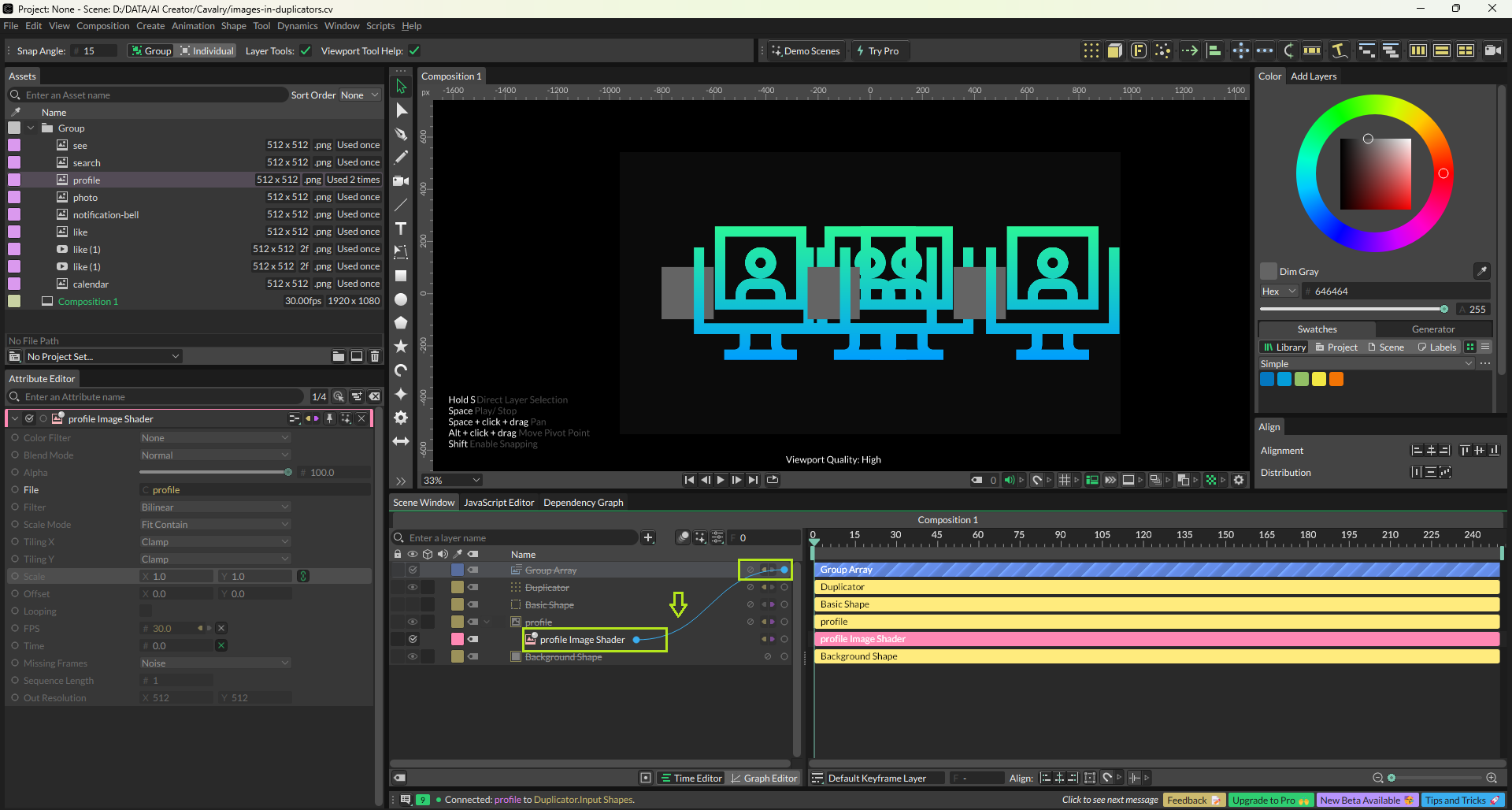Toggle the Viewport Tool Help checkbox
The image size is (1512, 810).
click(x=414, y=51)
